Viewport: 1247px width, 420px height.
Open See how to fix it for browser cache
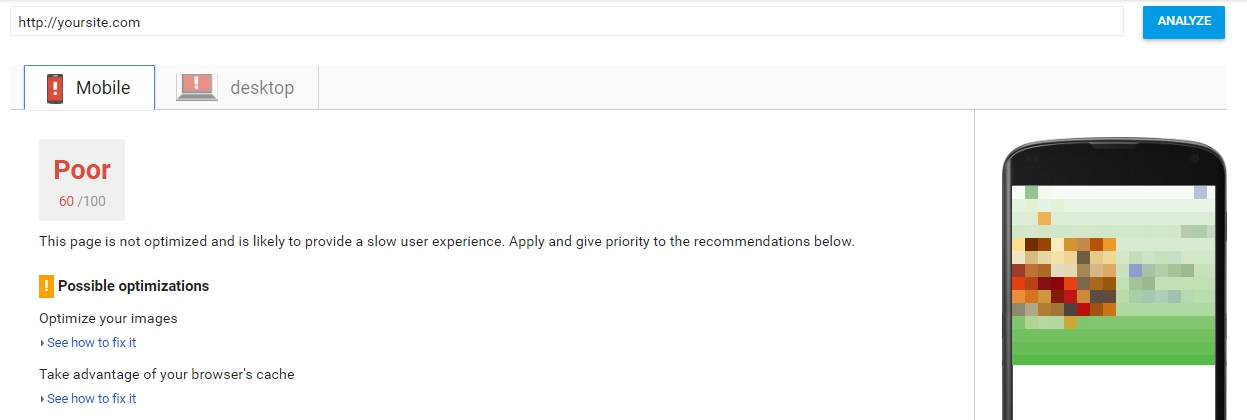[x=91, y=399]
